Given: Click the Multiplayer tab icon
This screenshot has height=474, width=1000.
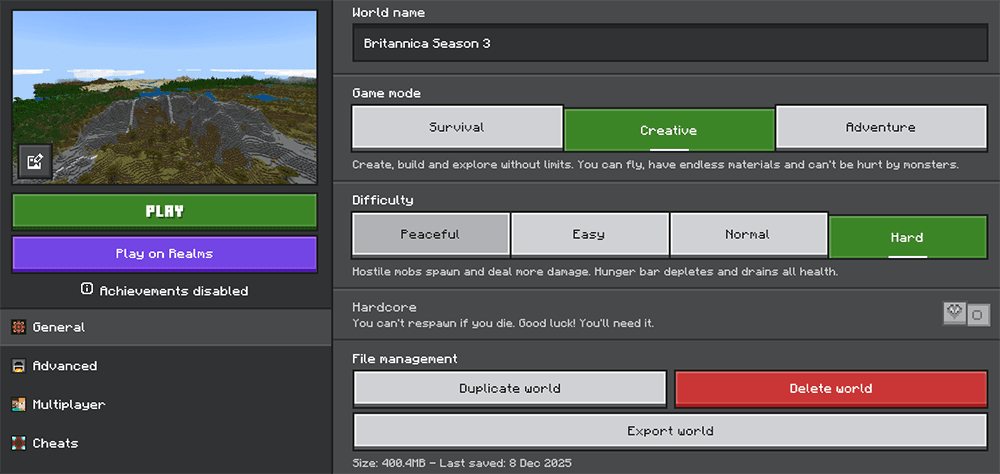Looking at the screenshot, I should (18, 404).
